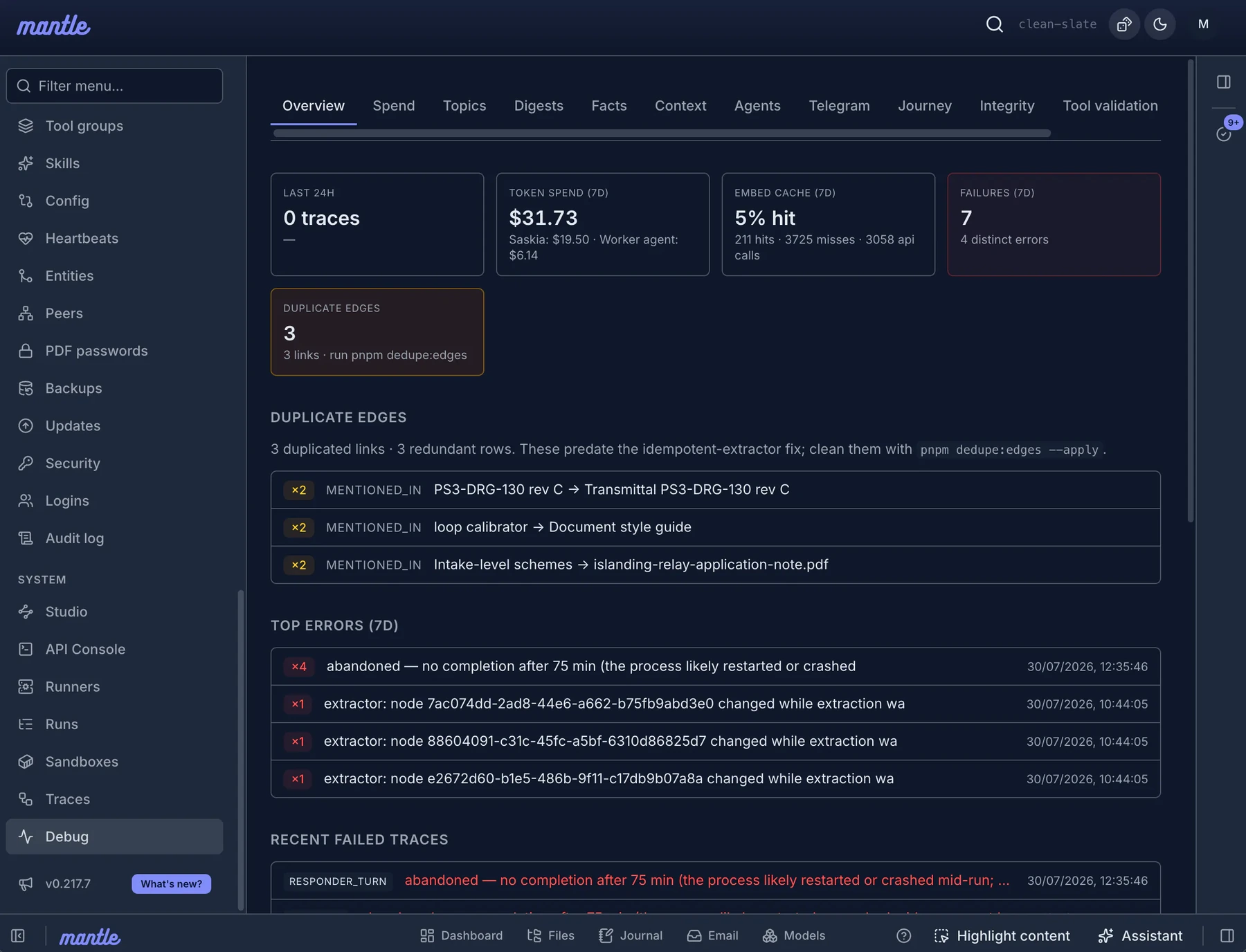Select the Agents tab
The width and height of the screenshot is (1246, 952).
757,106
